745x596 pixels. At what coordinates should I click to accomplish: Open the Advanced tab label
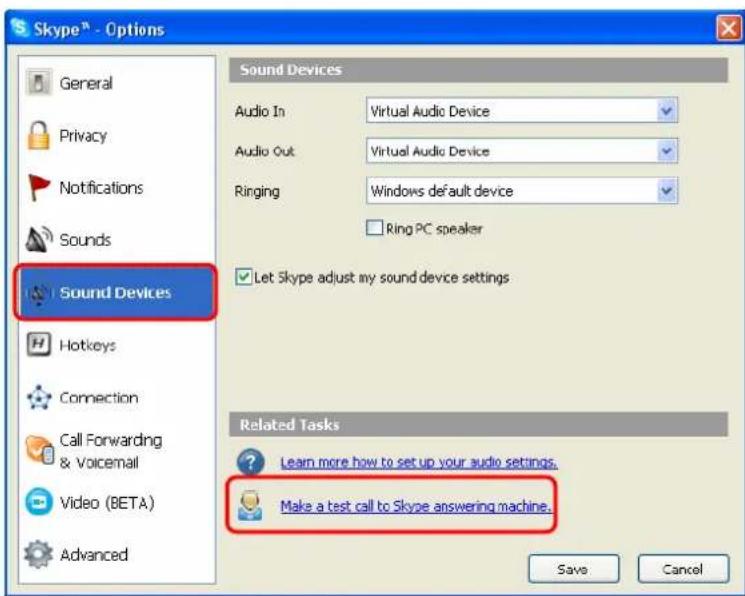[x=94, y=554]
